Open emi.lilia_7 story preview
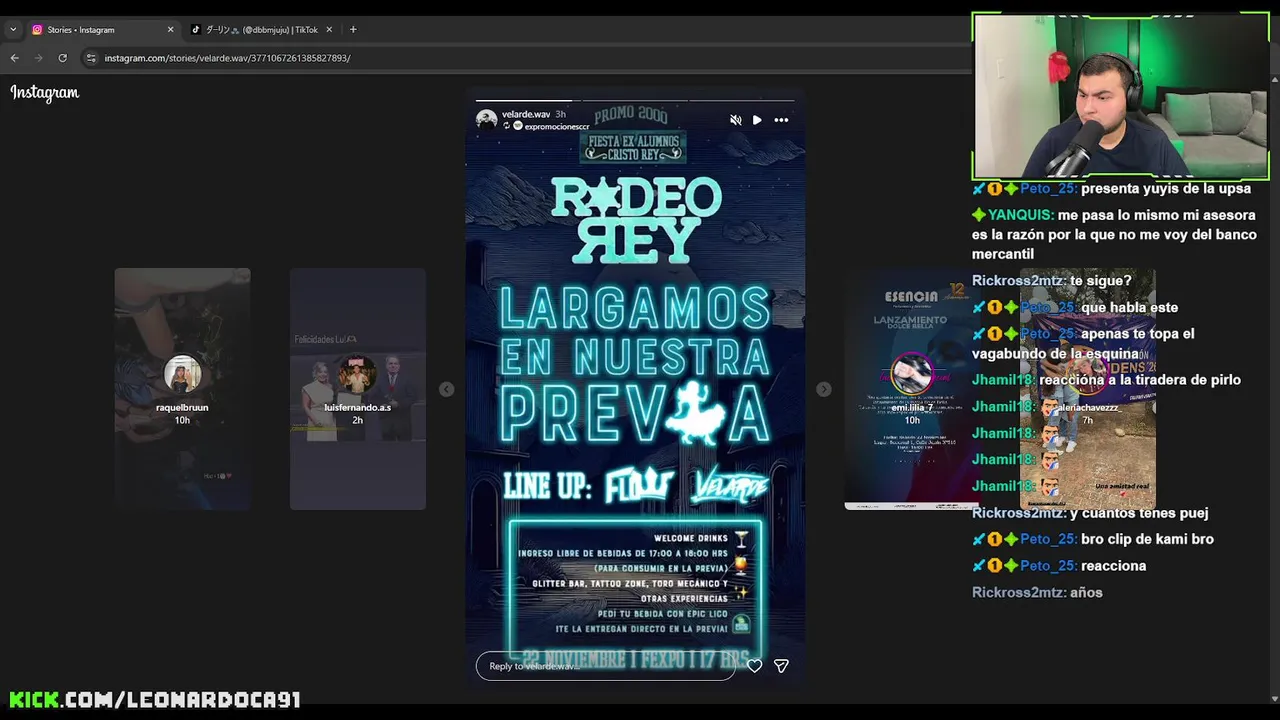The image size is (1280, 720). (x=911, y=389)
